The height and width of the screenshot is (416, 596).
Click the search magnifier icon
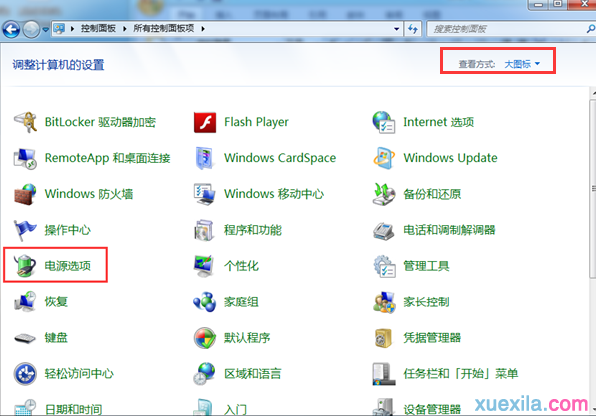pyautogui.click(x=591, y=29)
